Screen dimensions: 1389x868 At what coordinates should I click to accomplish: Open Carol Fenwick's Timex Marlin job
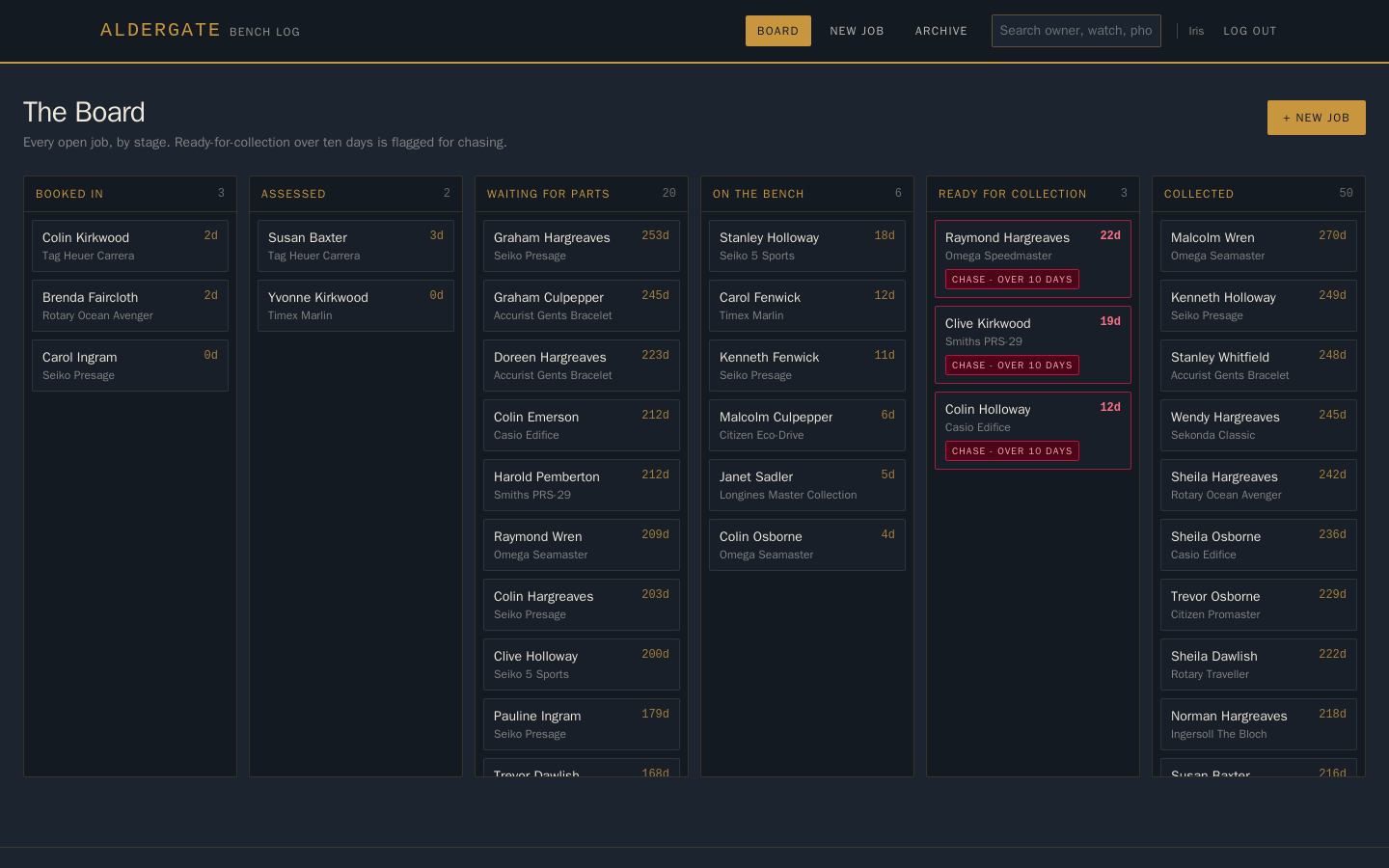click(x=807, y=306)
